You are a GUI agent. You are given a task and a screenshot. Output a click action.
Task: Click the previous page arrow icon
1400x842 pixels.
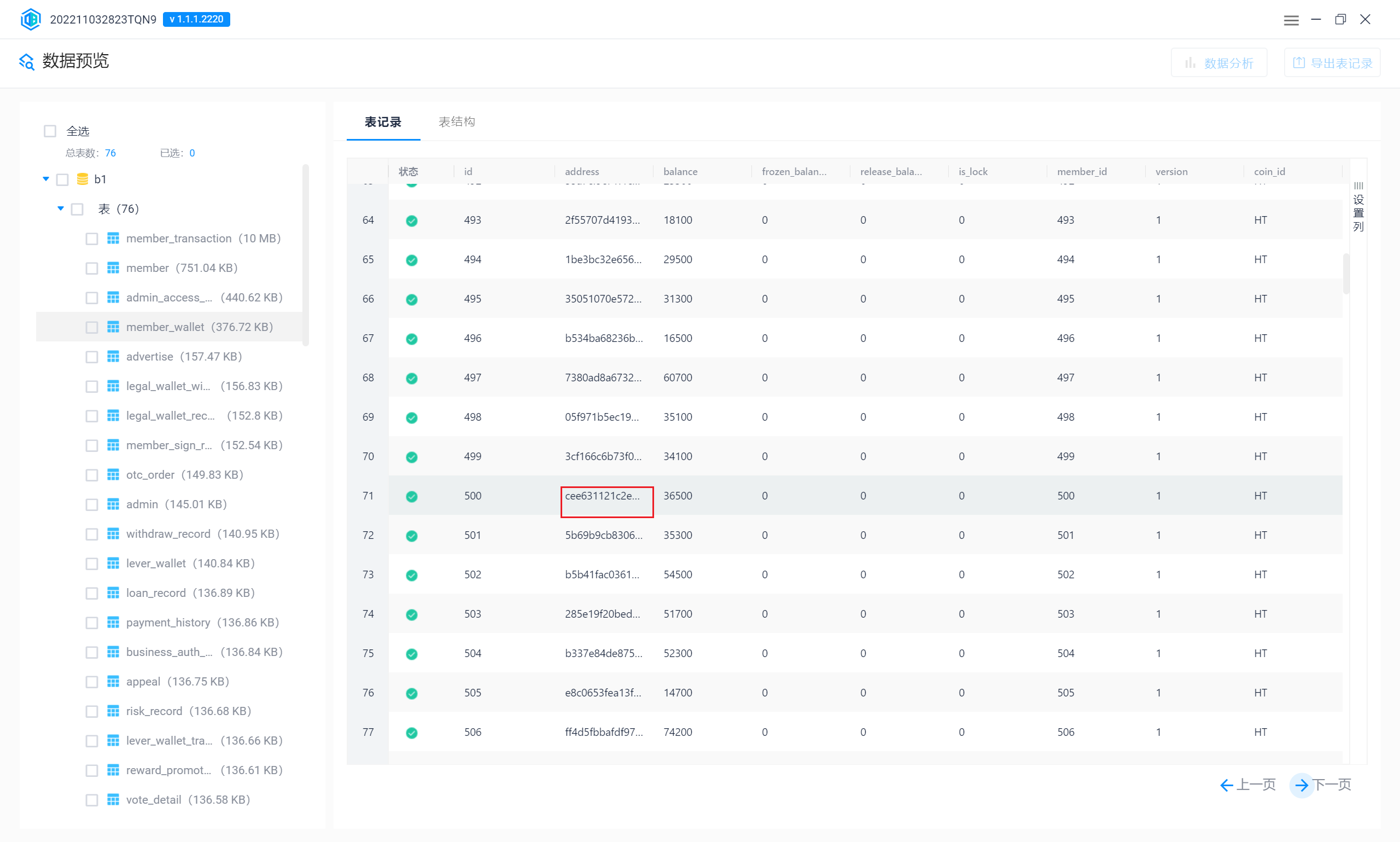click(x=1226, y=785)
